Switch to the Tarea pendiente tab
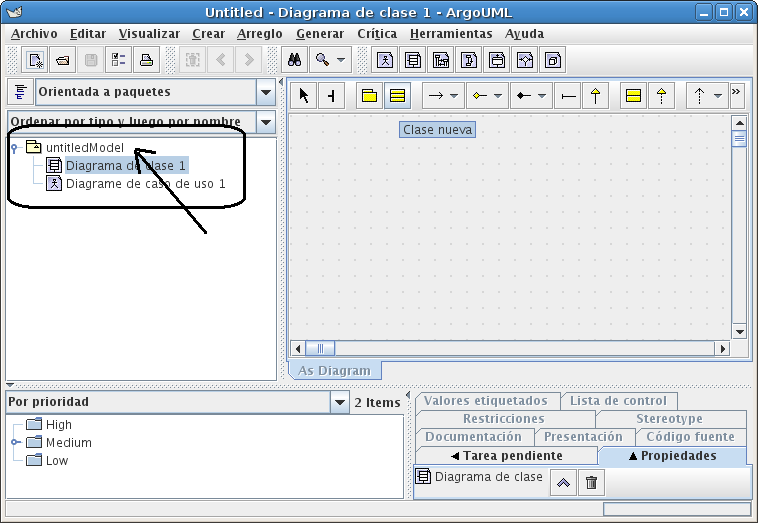The image size is (758, 523). [507, 456]
